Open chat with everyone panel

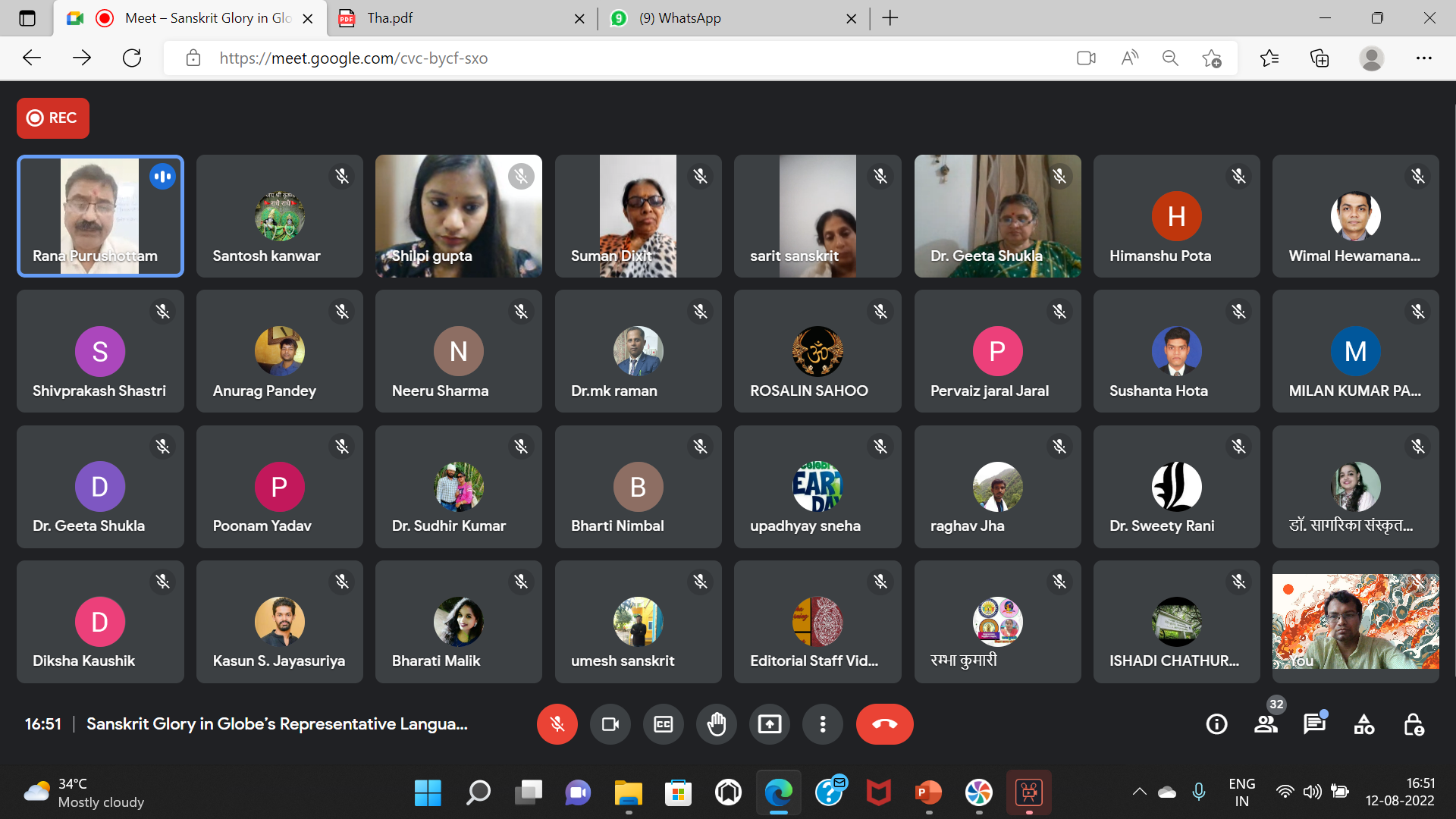point(1314,724)
